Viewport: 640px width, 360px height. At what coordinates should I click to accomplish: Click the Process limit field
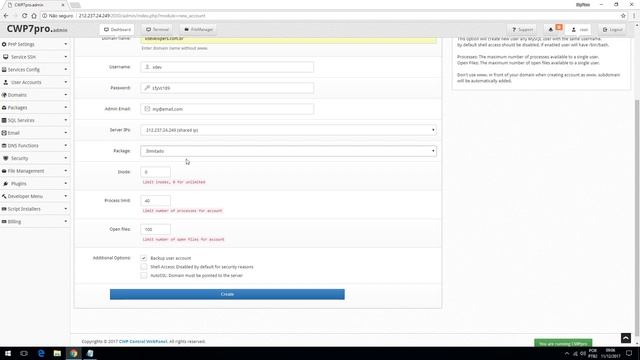tap(155, 200)
